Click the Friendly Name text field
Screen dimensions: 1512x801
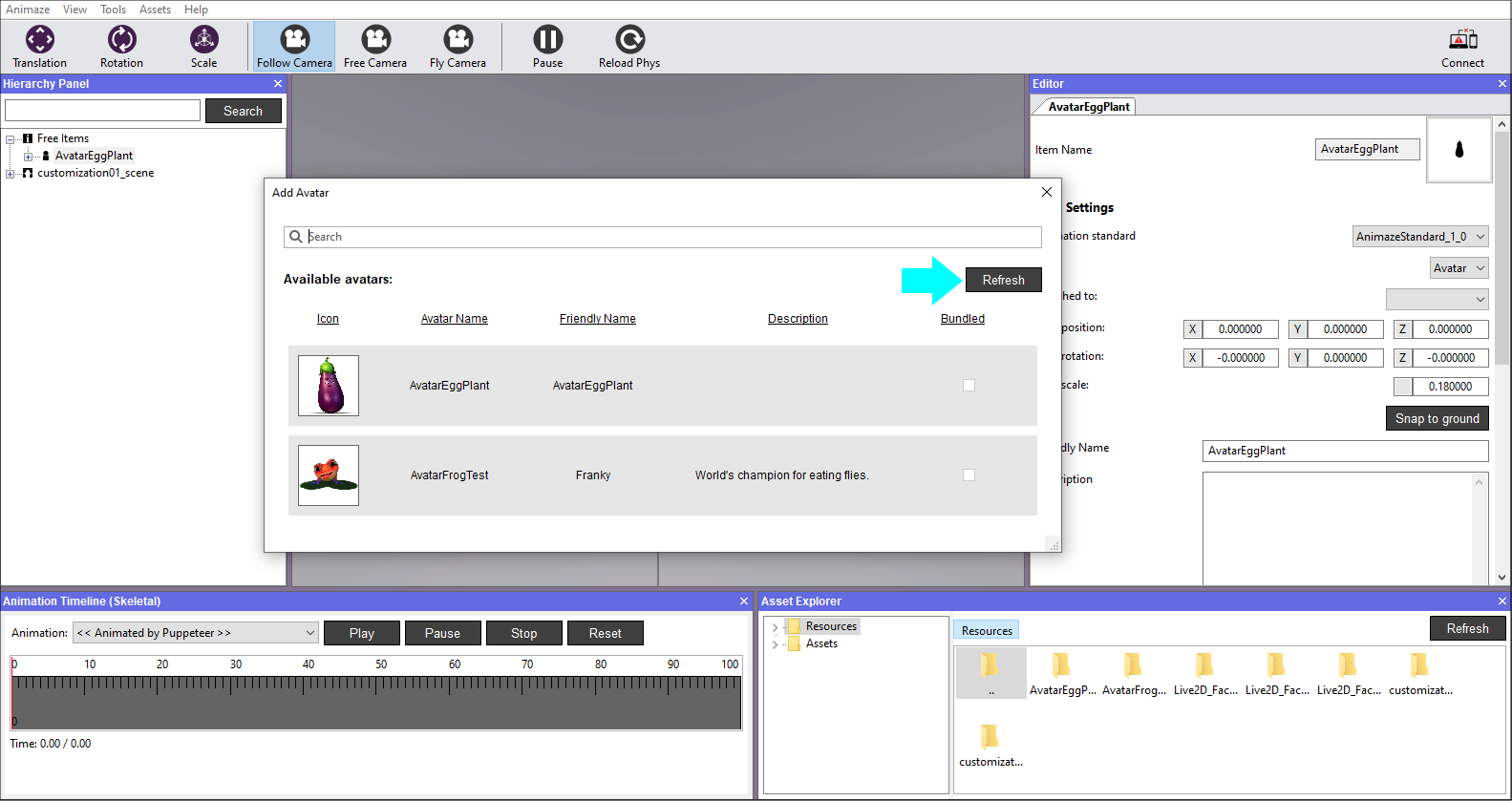[x=1345, y=451]
